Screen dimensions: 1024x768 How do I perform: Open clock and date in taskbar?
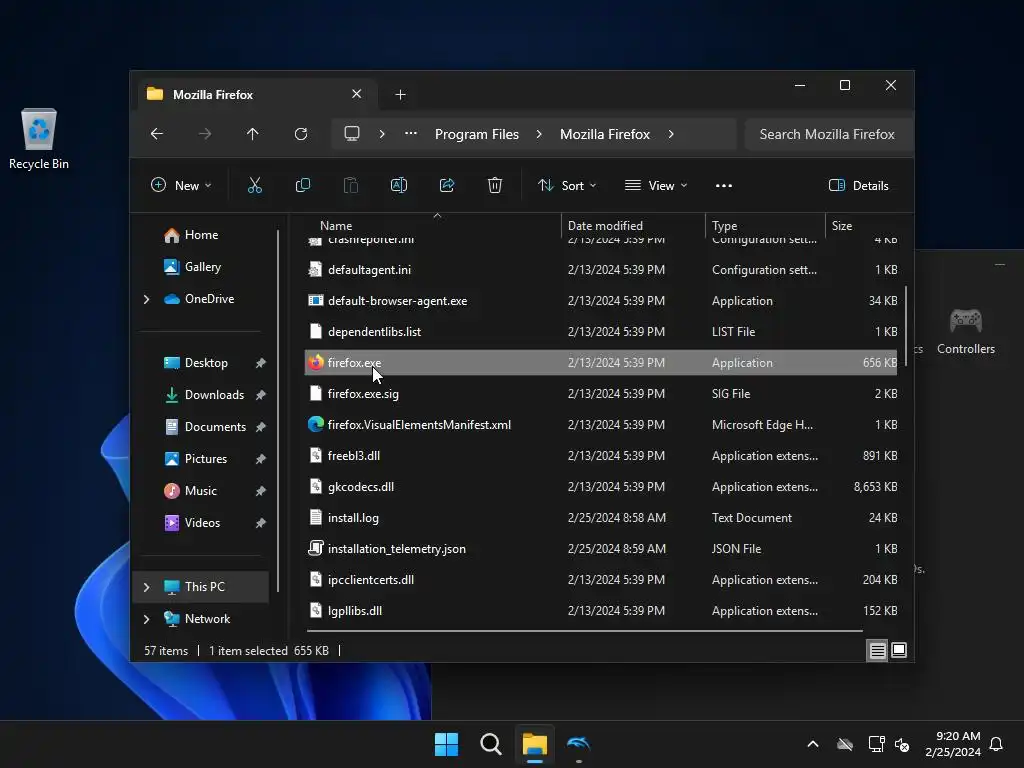pos(953,744)
